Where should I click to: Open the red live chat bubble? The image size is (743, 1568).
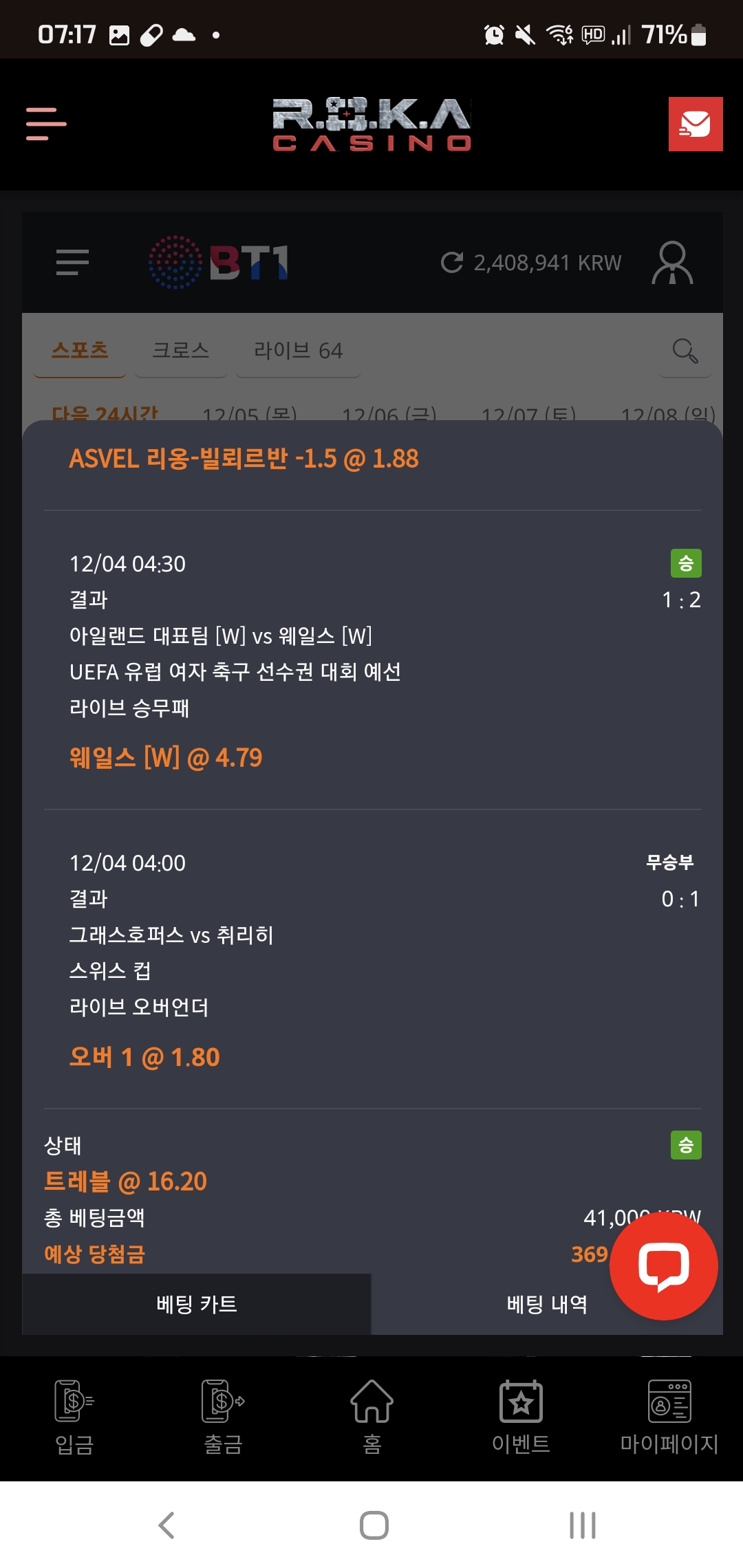tap(663, 1265)
